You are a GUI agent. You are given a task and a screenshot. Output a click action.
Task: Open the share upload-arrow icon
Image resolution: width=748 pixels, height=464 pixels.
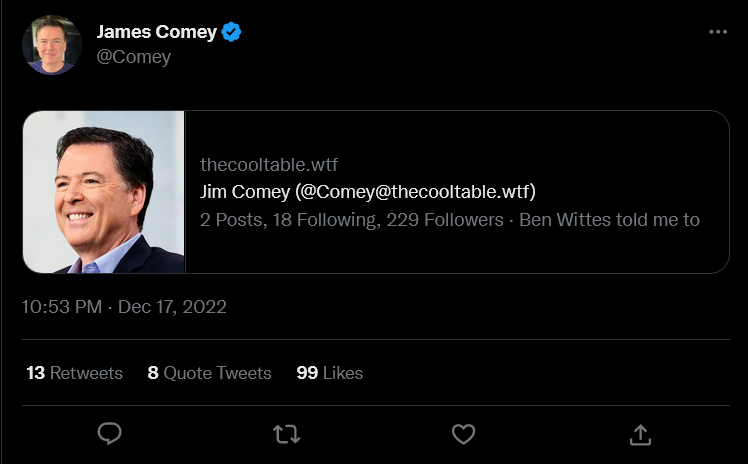(640, 434)
